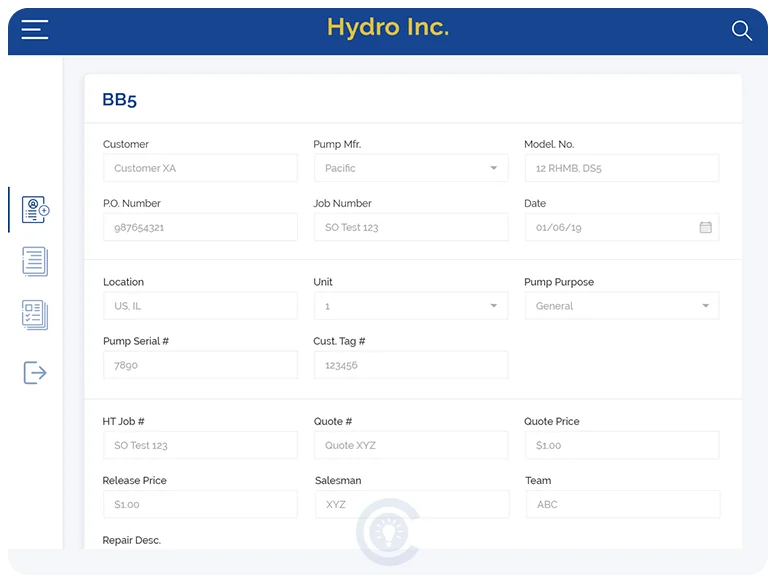Open the document list sidebar icon
Viewport: 776px width, 583px height.
coord(35,262)
